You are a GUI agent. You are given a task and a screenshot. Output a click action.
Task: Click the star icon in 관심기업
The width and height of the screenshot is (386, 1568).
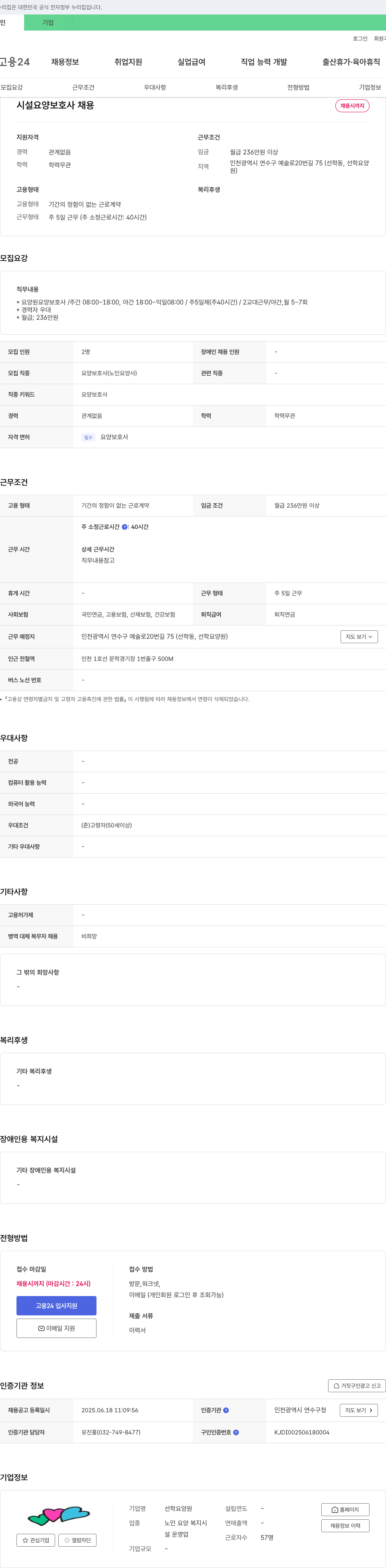click(25, 1541)
